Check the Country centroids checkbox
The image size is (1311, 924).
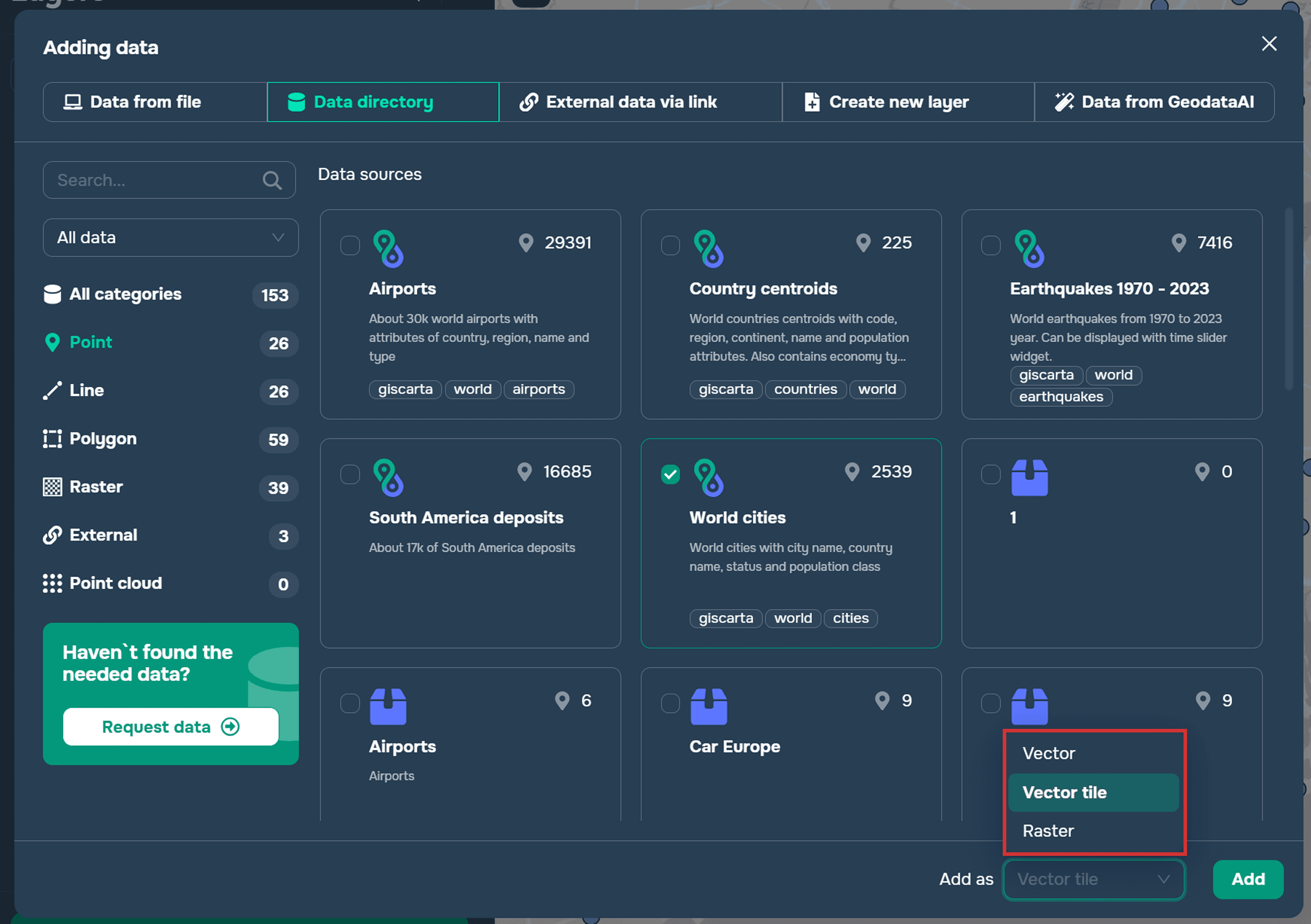coord(670,245)
